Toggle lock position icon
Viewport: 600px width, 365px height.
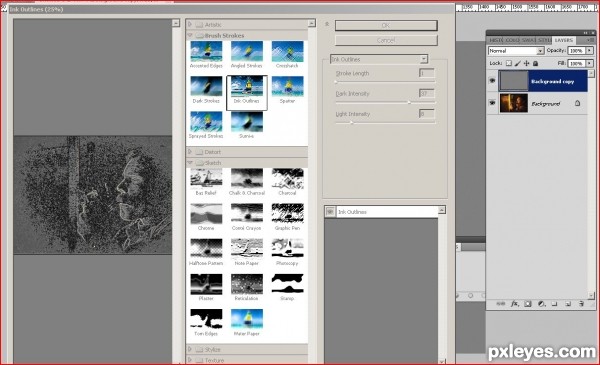527,64
